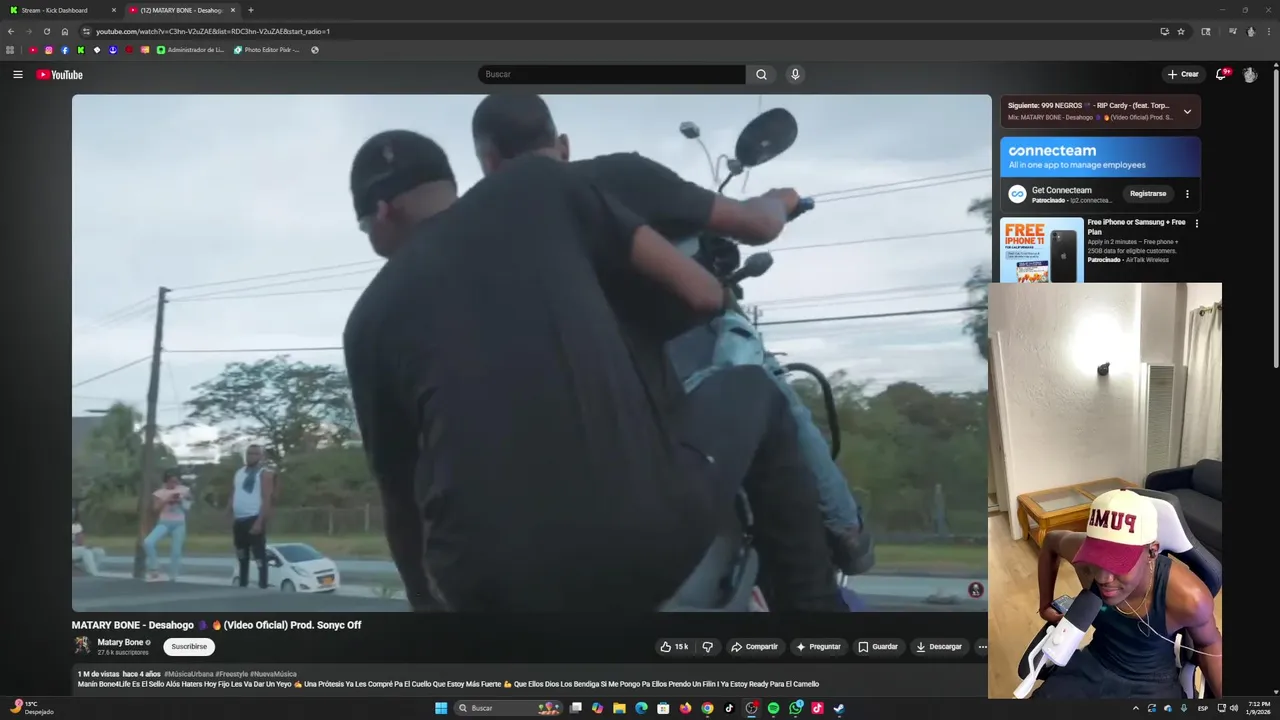
Task: Click the Compartir share button
Action: 754,647
